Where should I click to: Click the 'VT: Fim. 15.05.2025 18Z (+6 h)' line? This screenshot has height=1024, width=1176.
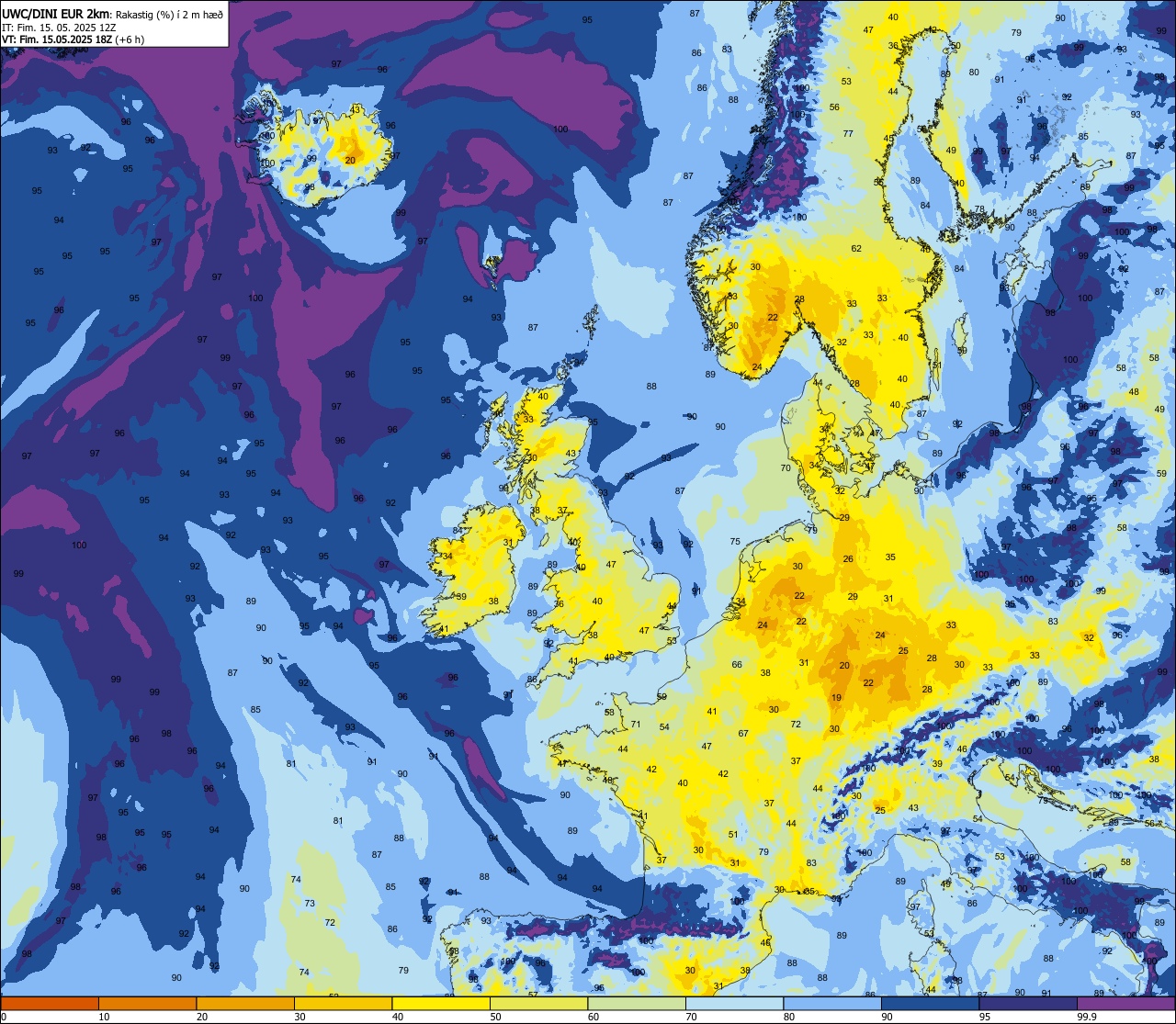click(x=73, y=39)
